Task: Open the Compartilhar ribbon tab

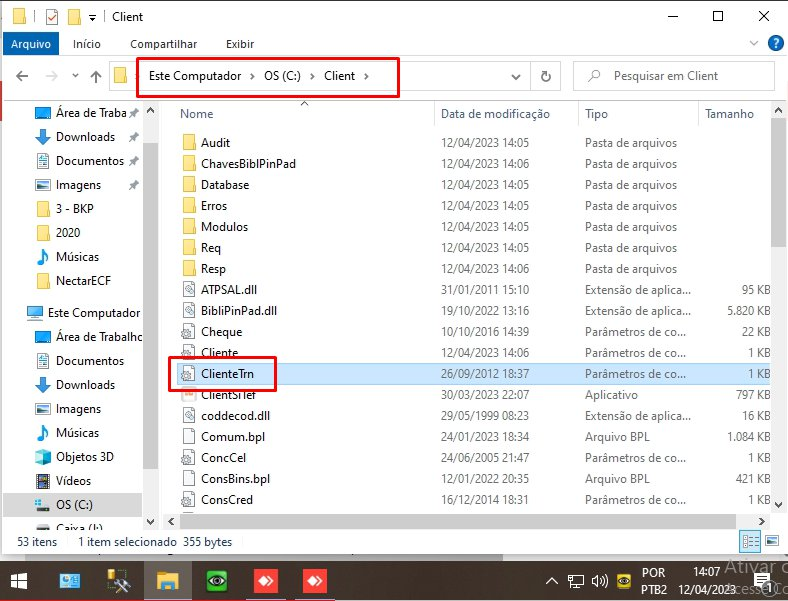Action: [x=163, y=44]
